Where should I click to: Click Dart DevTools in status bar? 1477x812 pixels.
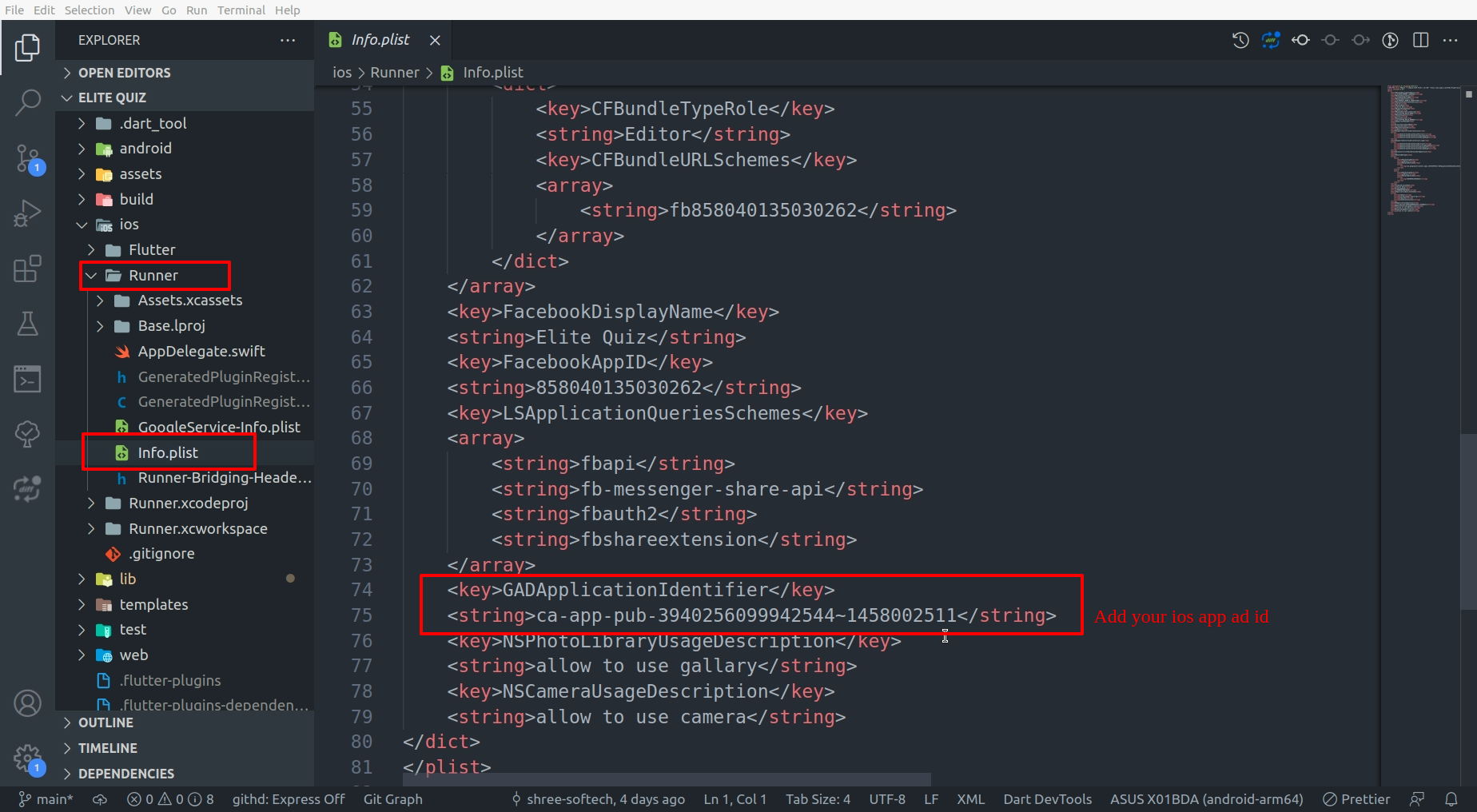1047,799
